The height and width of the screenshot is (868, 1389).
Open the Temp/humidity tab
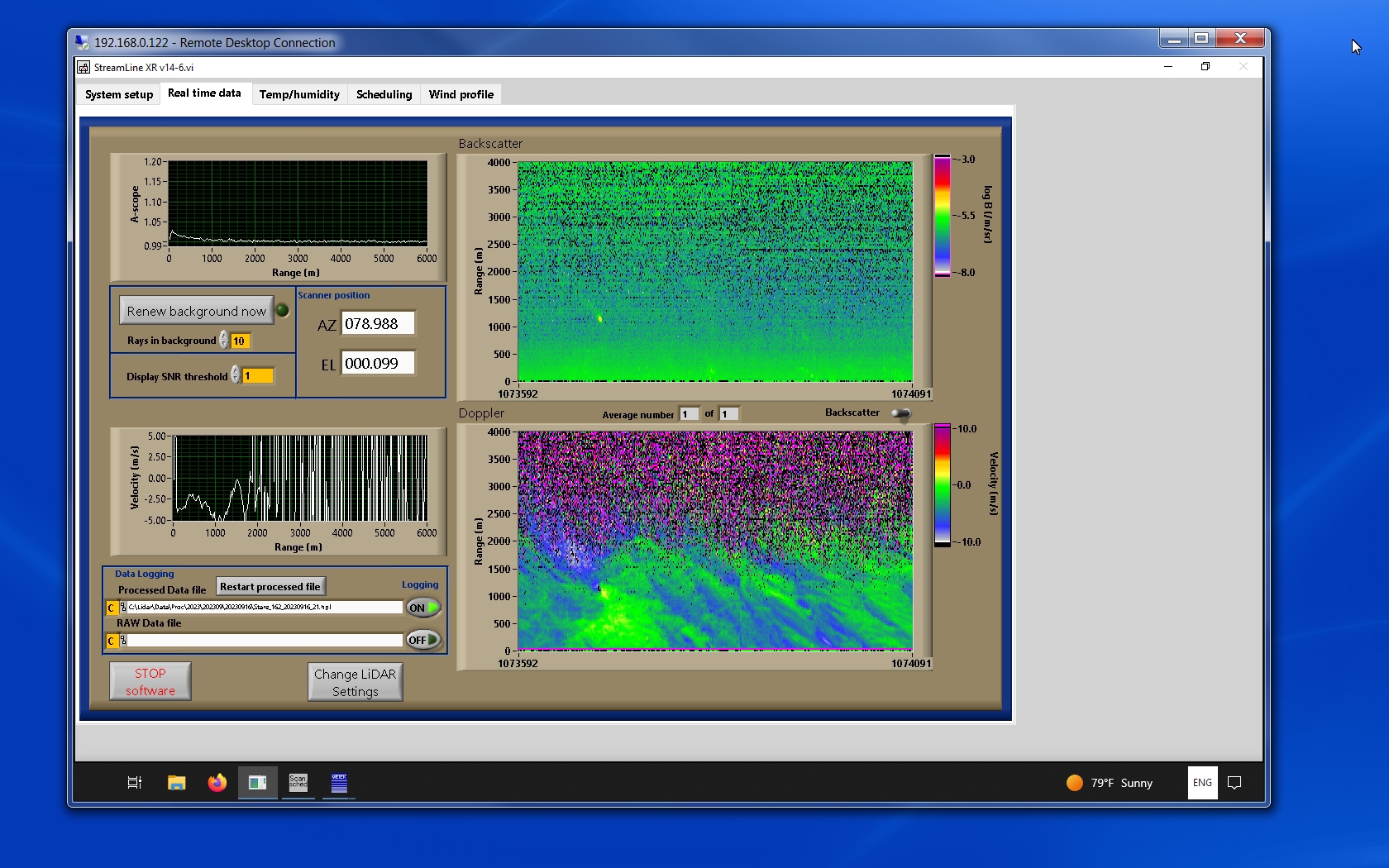pos(299,94)
